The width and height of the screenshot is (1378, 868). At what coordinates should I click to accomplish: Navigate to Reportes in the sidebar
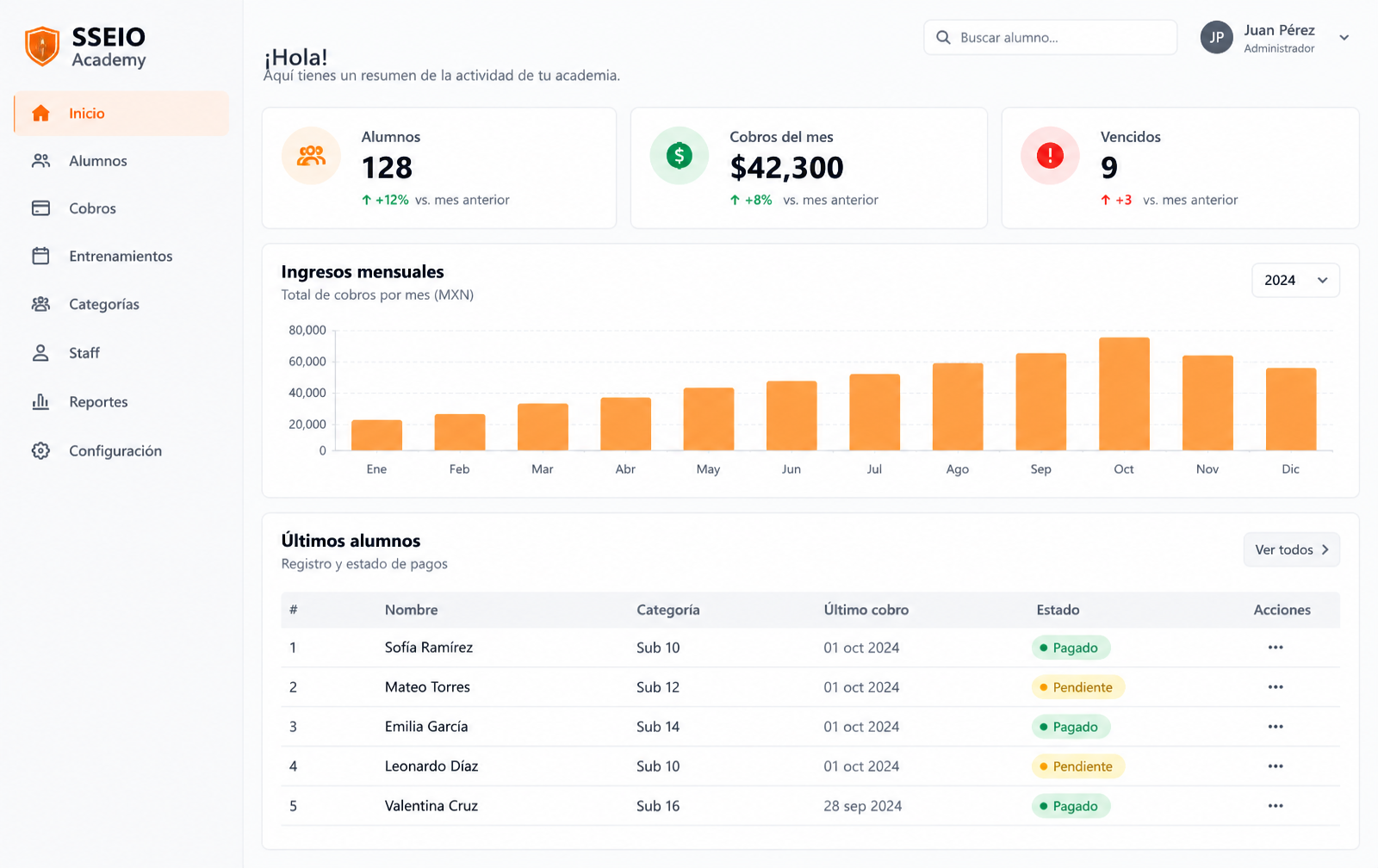[121, 401]
